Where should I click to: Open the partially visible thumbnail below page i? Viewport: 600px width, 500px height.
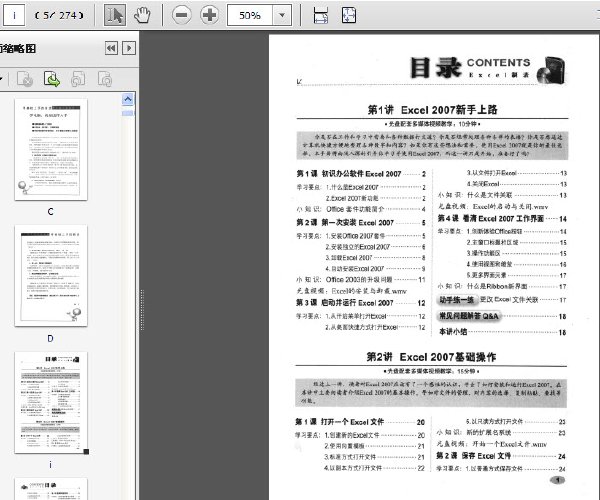click(x=51, y=489)
